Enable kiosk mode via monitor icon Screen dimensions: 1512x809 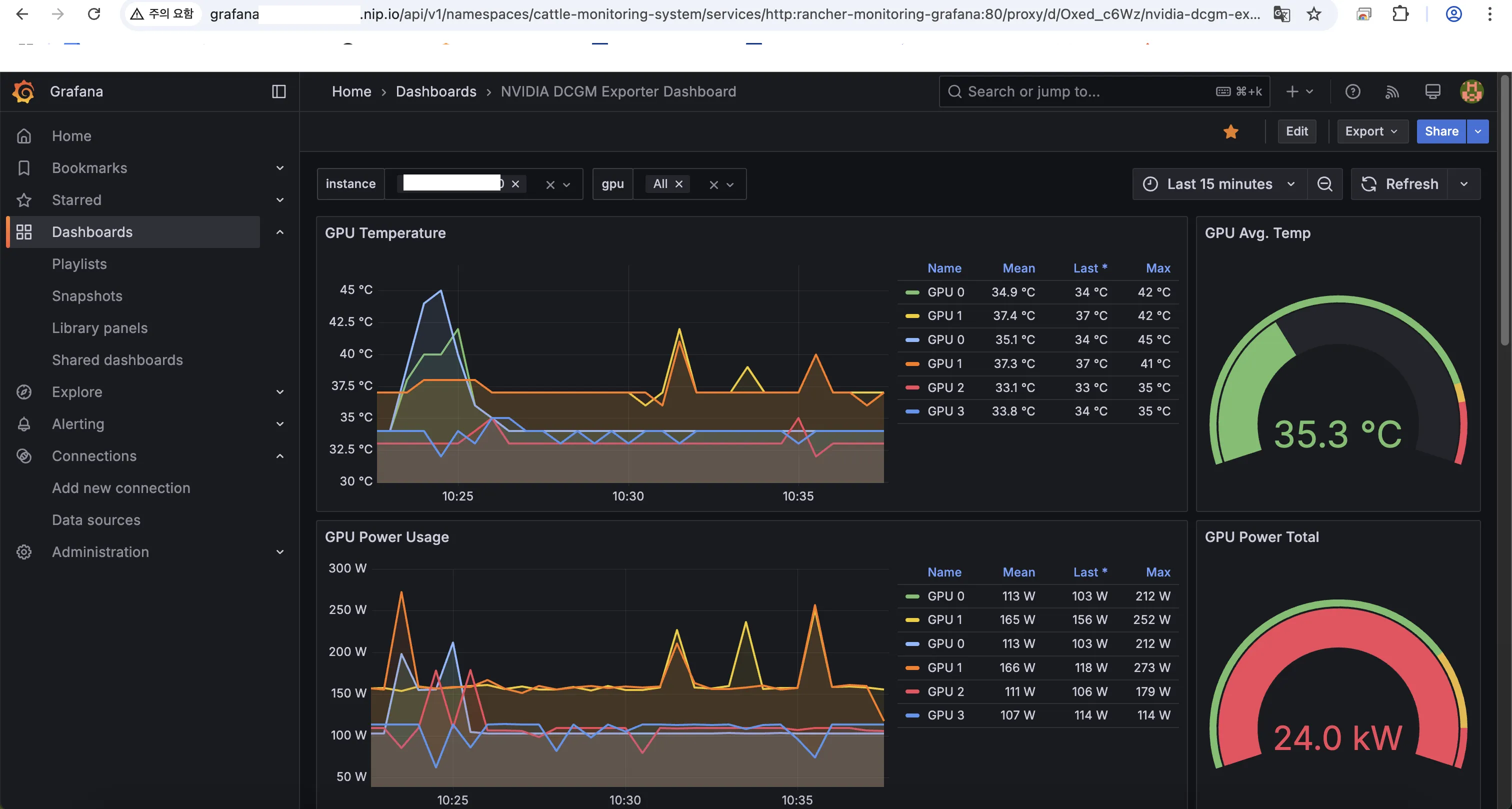pyautogui.click(x=1432, y=91)
